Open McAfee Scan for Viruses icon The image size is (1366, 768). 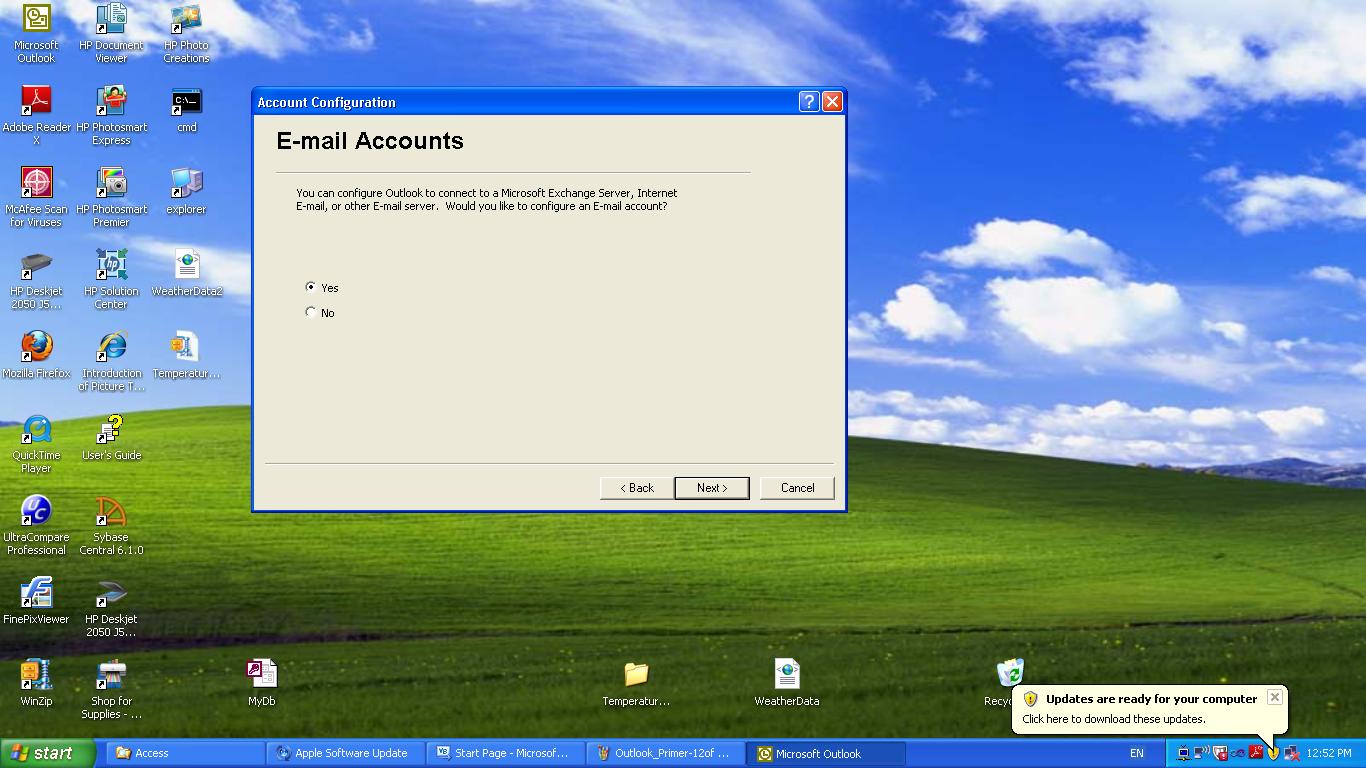37,183
